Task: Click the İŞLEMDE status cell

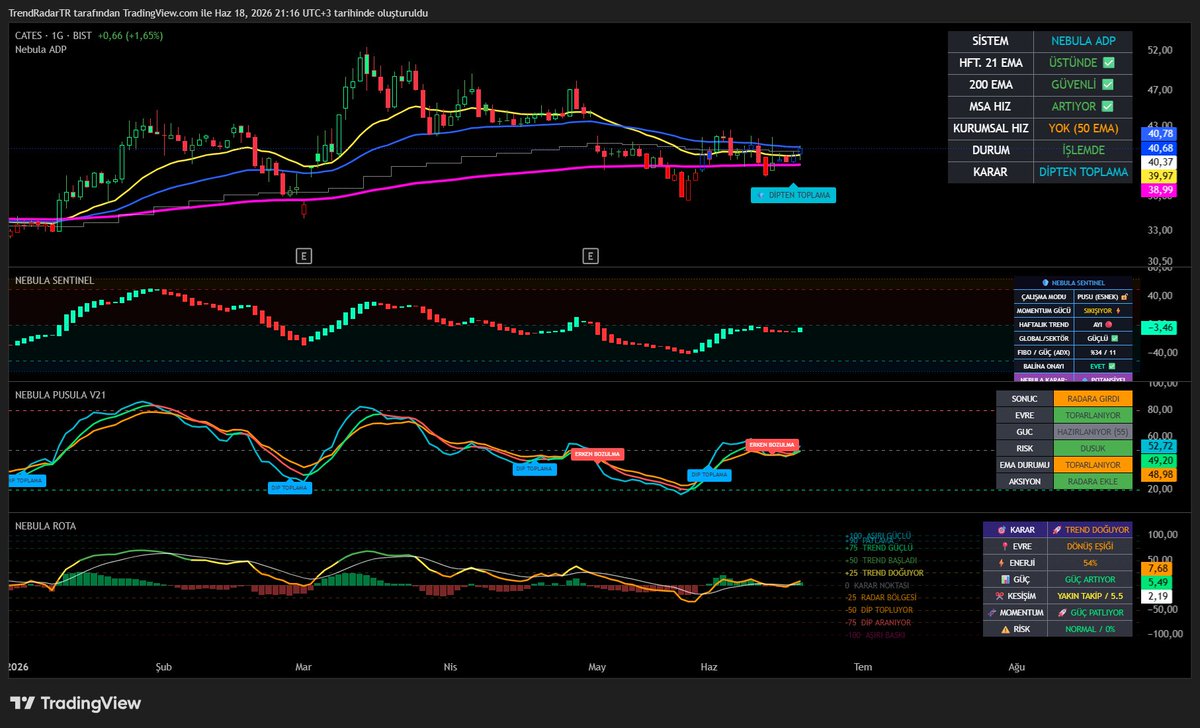Action: [1083, 150]
